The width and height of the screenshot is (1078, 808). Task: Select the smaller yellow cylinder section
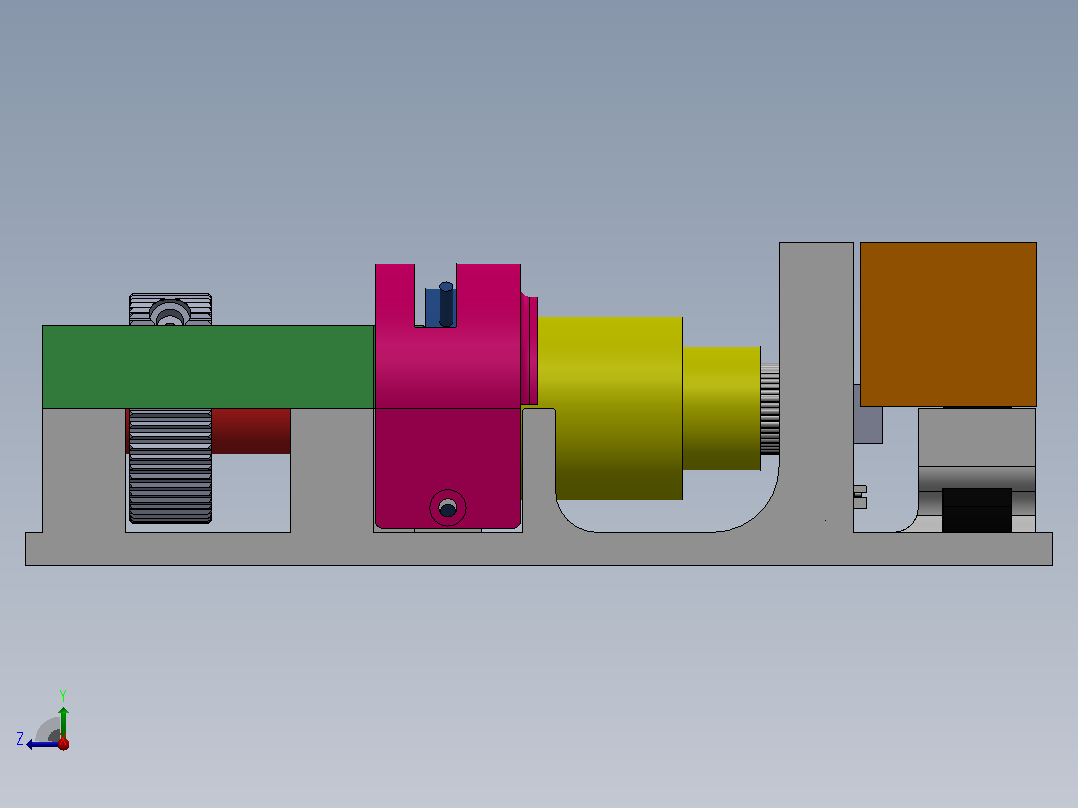point(721,408)
